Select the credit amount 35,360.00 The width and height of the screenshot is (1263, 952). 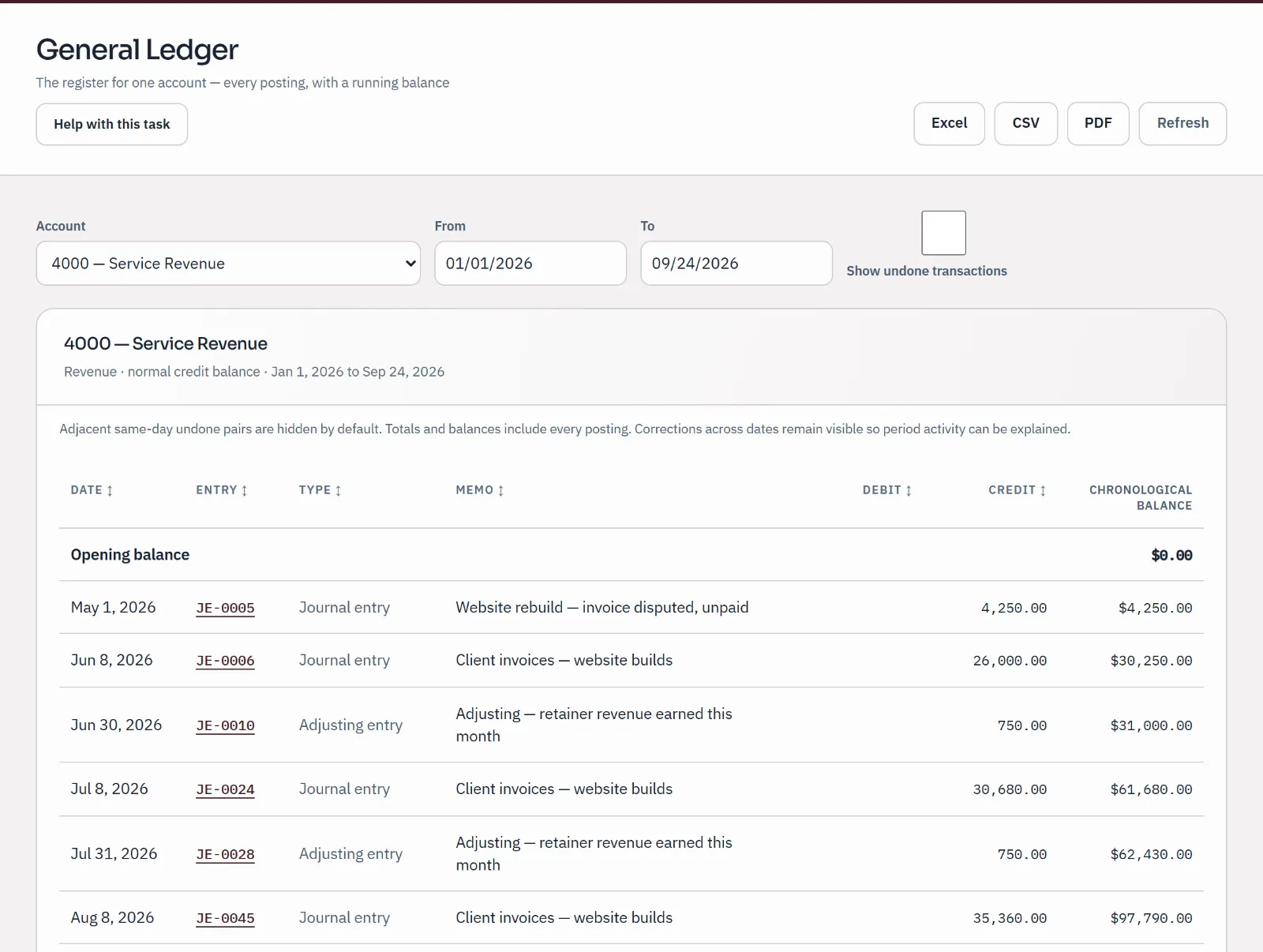click(x=1010, y=918)
